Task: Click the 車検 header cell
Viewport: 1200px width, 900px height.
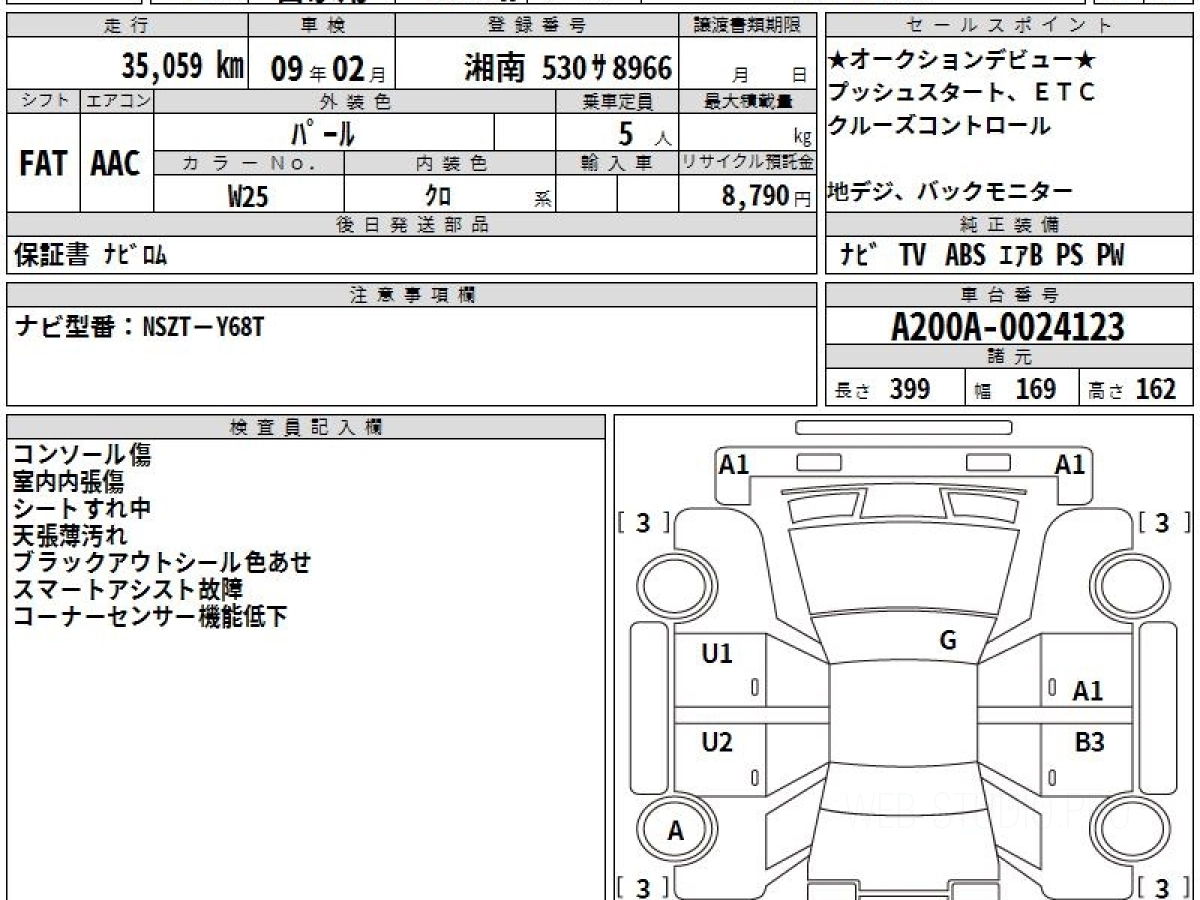Action: [x=321, y=26]
